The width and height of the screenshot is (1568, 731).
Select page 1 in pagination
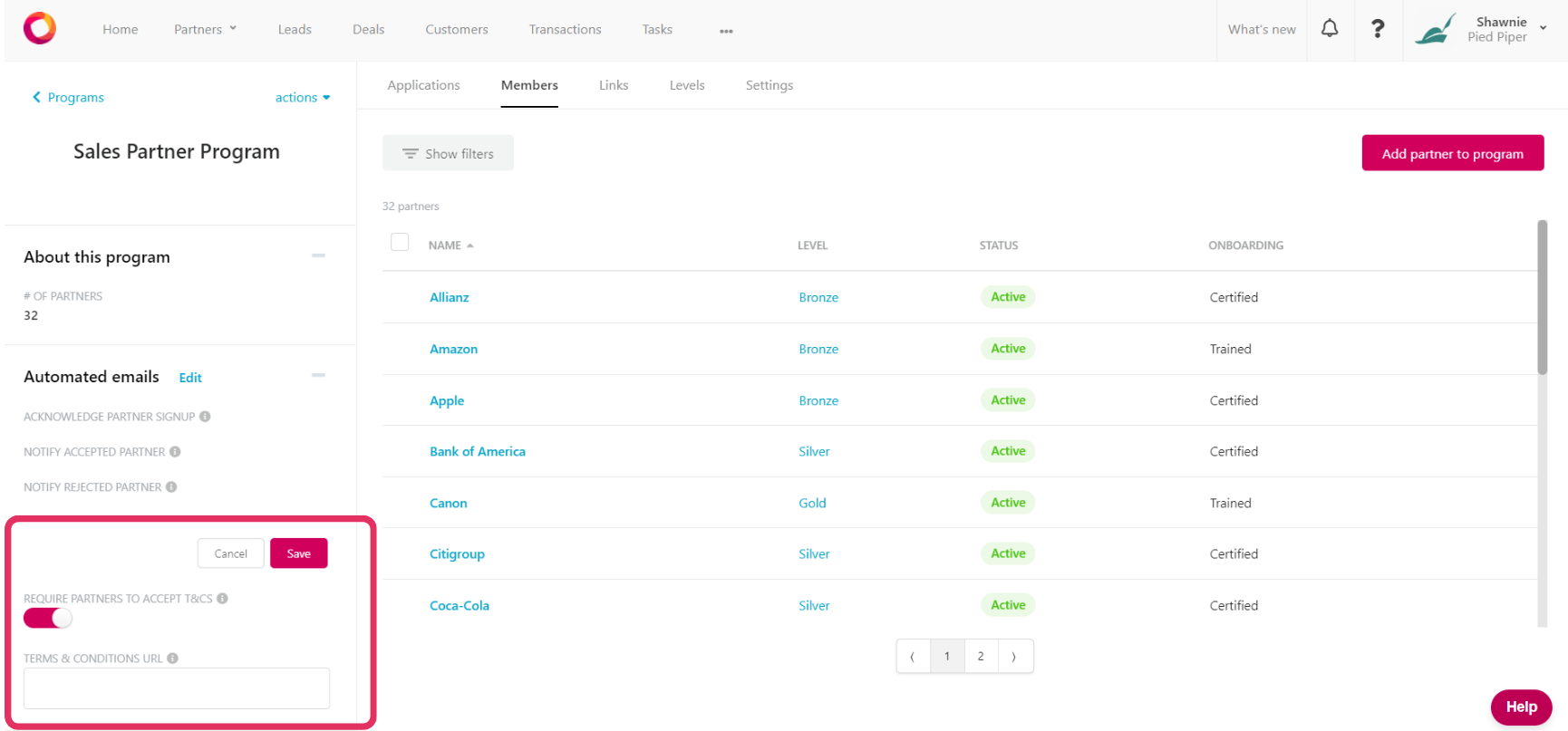[947, 657]
